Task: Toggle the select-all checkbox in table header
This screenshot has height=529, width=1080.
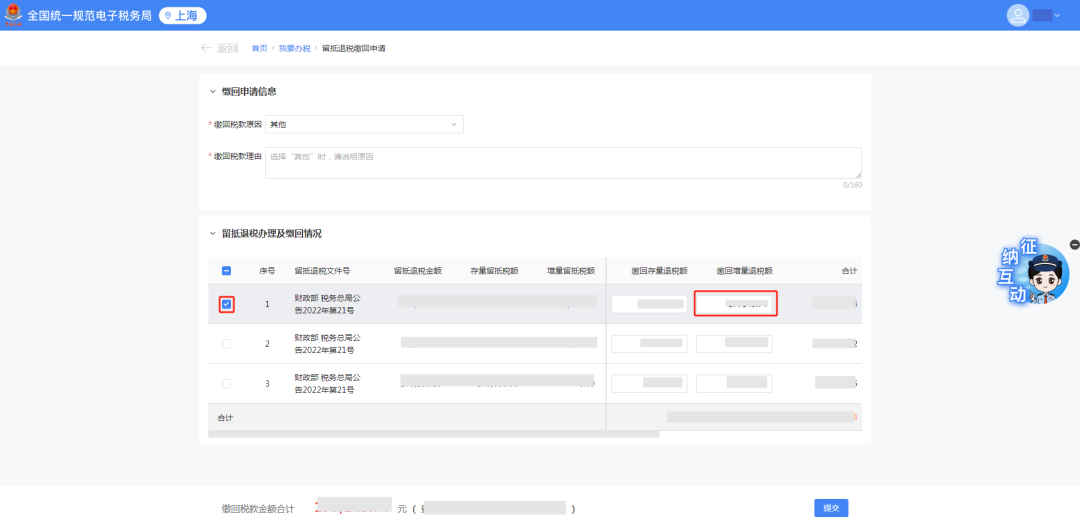Action: tap(226, 271)
